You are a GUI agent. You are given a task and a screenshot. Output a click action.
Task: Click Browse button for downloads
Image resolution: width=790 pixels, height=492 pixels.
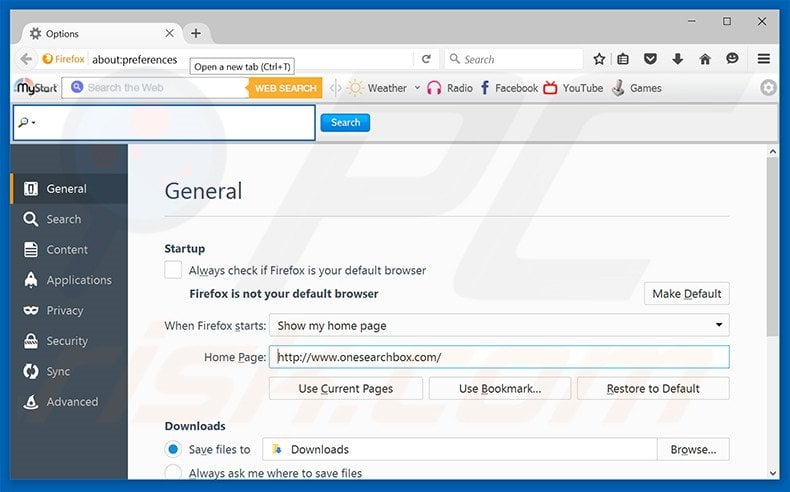click(693, 449)
